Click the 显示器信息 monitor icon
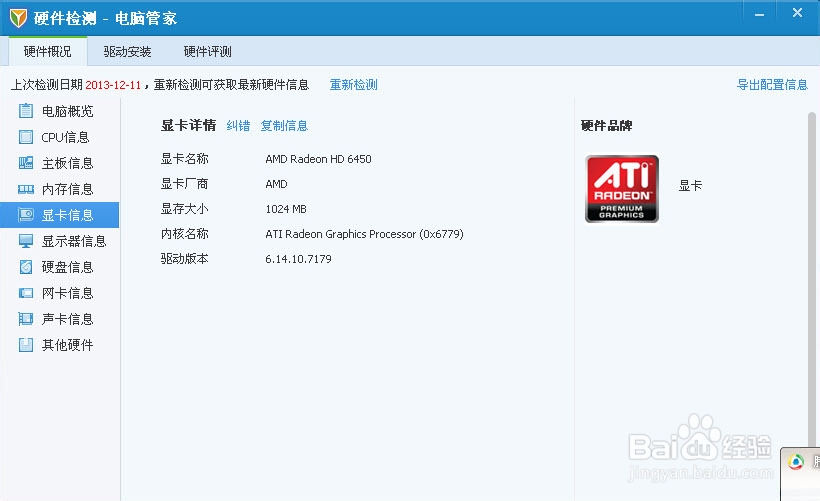 tap(26, 241)
